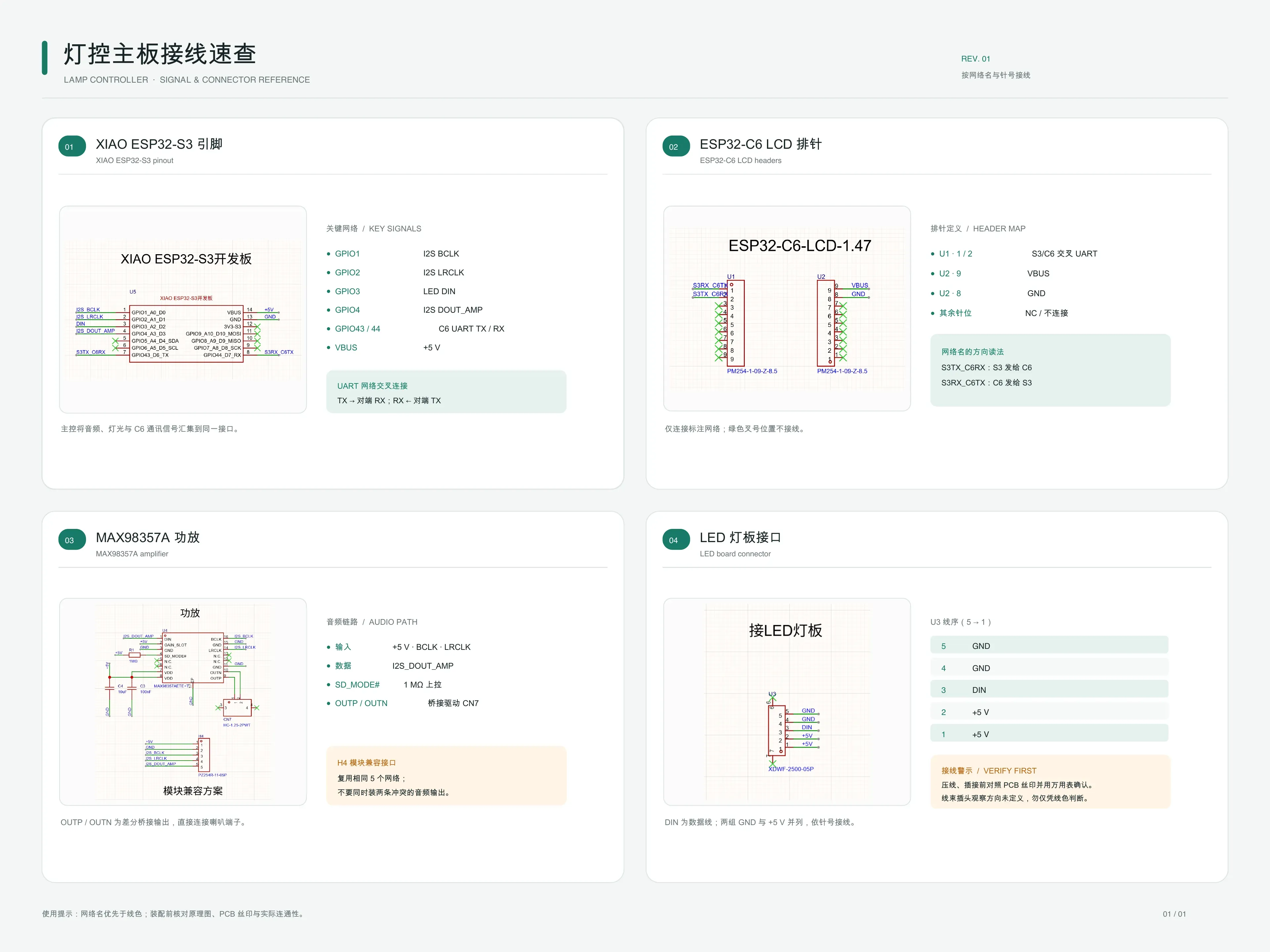The height and width of the screenshot is (952, 1270).
Task: Select the "U2 · 8" header entry
Action: pos(950,293)
